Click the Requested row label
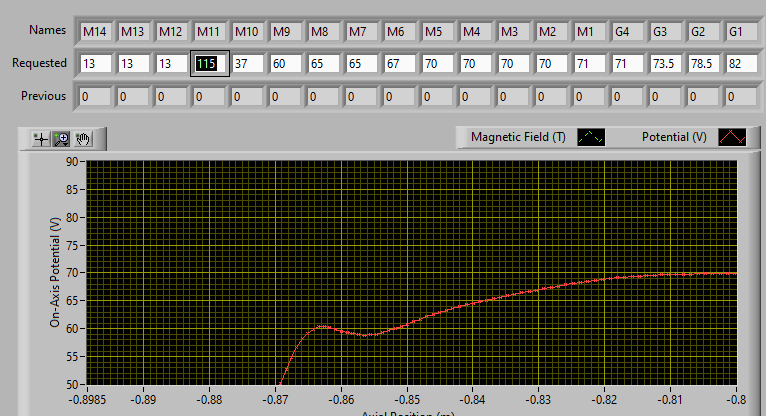This screenshot has height=416, width=766. [x=39, y=63]
